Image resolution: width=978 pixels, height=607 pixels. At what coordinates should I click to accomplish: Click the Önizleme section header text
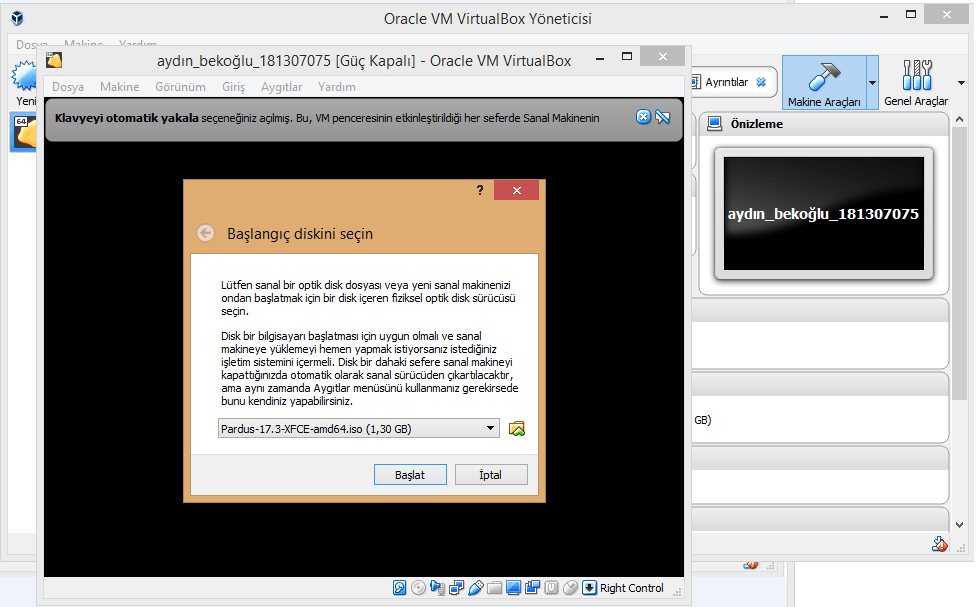click(x=757, y=124)
